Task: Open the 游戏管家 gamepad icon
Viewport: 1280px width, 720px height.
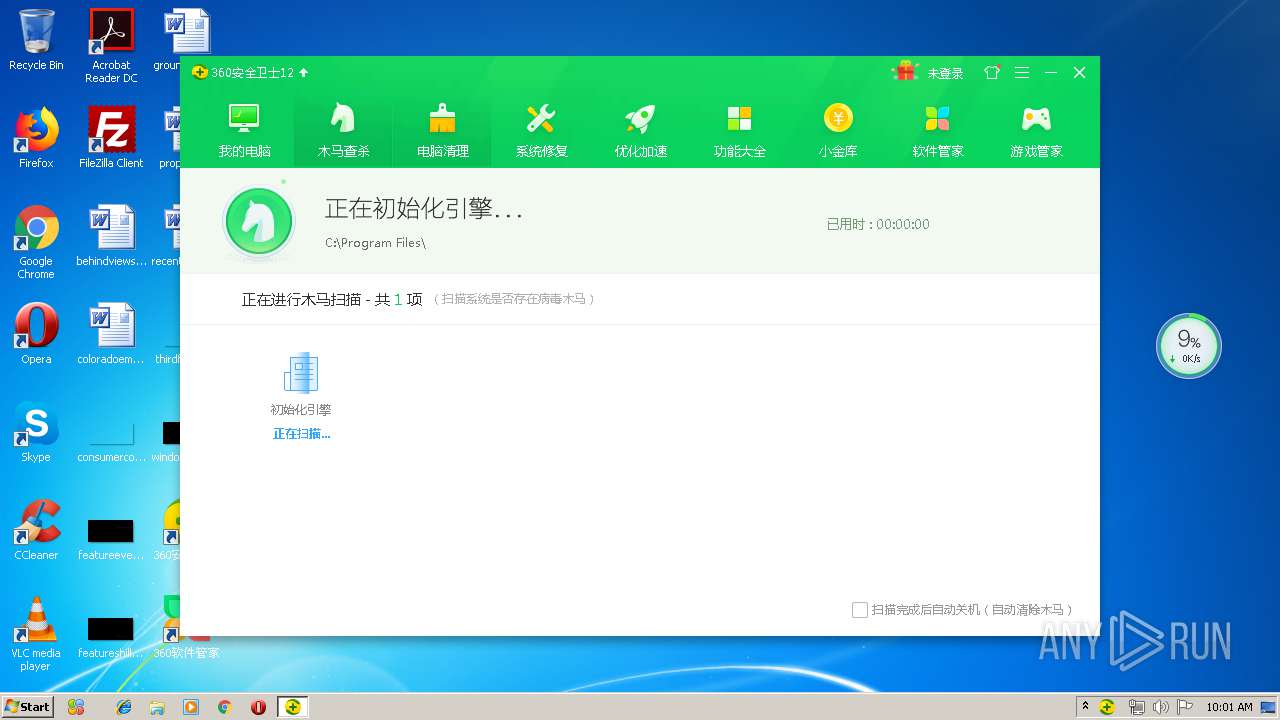Action: [x=1036, y=131]
